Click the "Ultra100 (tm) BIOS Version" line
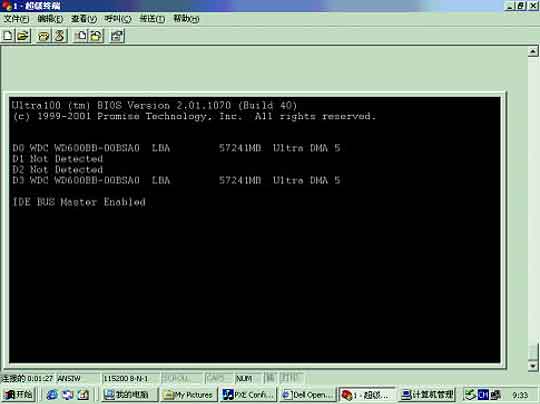The width and height of the screenshot is (540, 404). tap(154, 105)
